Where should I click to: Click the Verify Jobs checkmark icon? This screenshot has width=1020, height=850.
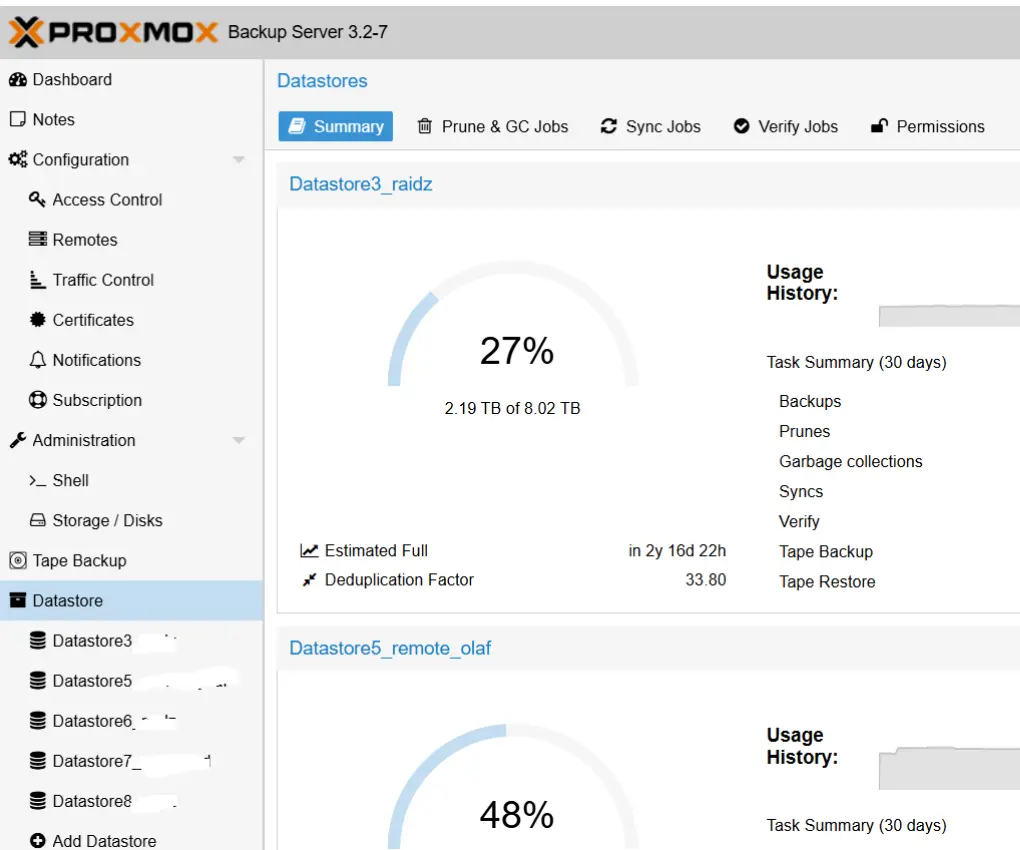point(741,126)
